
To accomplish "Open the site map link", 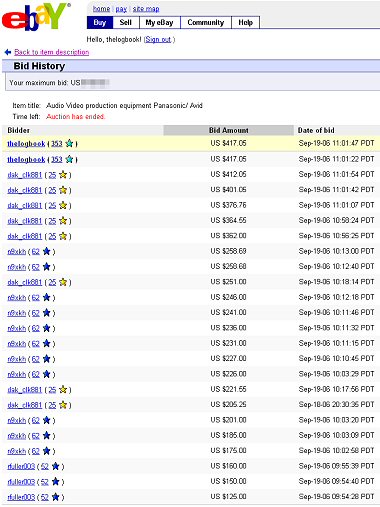I will pos(146,9).
